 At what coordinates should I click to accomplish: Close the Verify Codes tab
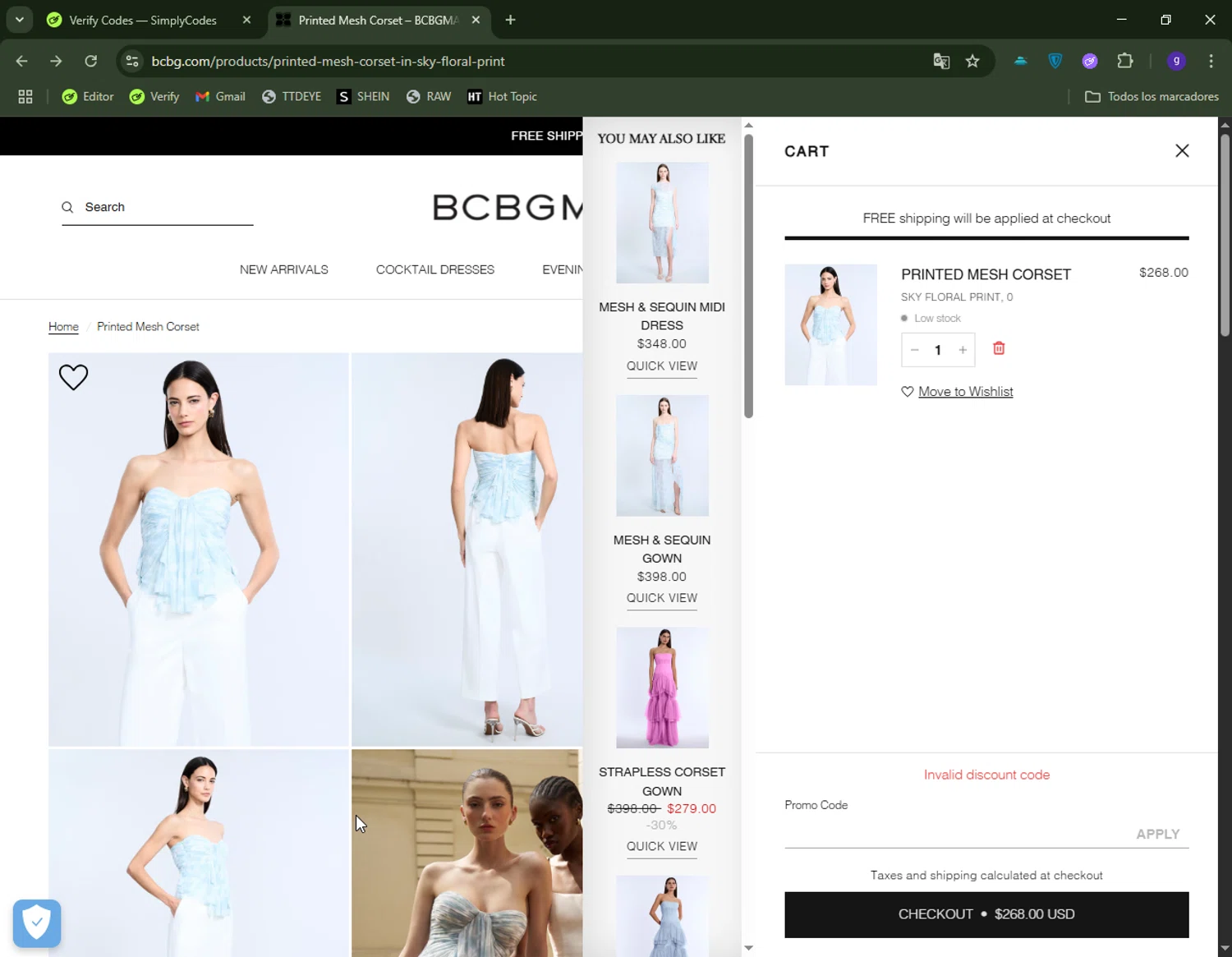tap(246, 21)
